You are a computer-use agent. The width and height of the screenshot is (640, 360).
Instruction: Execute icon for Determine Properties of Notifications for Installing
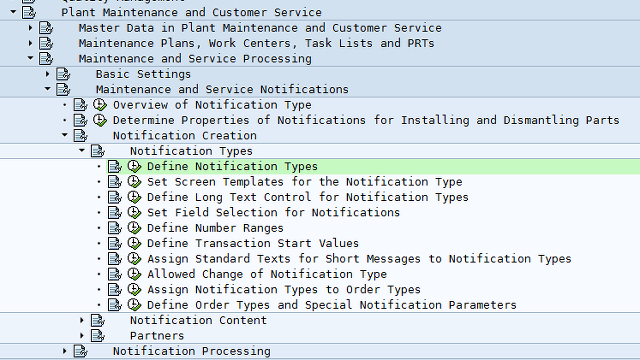click(x=100, y=120)
